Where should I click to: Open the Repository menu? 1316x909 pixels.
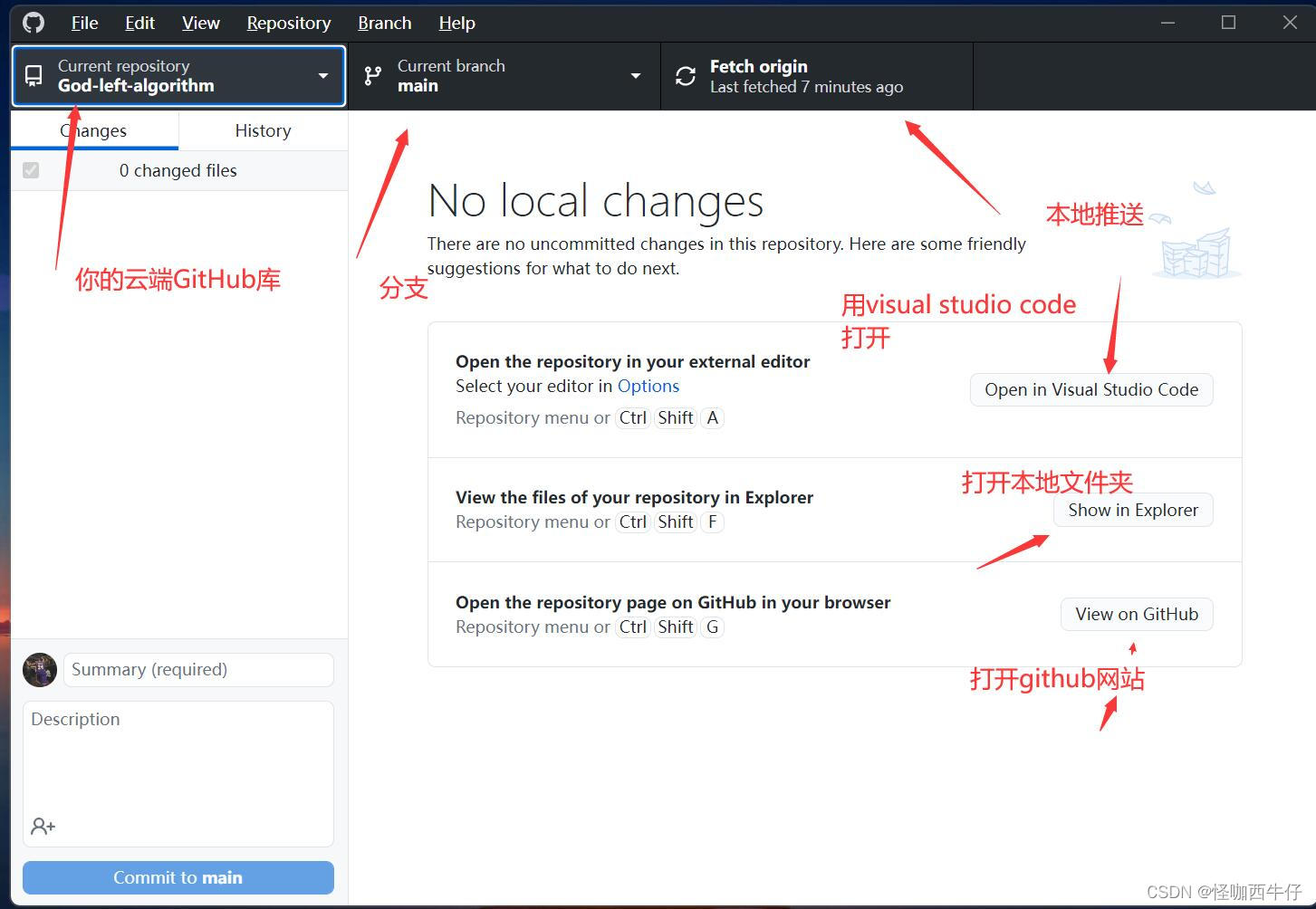pyautogui.click(x=288, y=23)
